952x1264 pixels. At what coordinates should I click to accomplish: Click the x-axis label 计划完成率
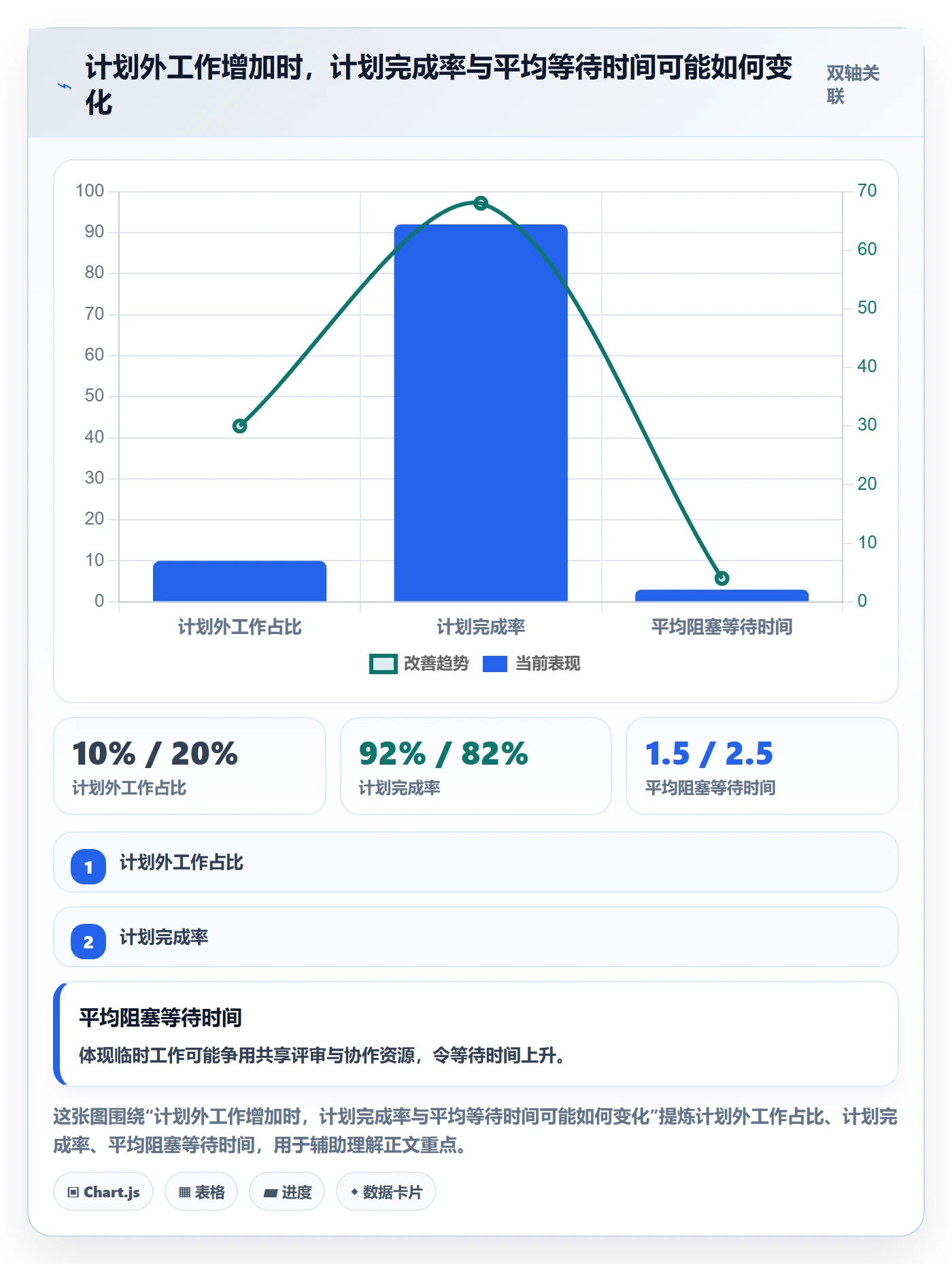pyautogui.click(x=481, y=627)
